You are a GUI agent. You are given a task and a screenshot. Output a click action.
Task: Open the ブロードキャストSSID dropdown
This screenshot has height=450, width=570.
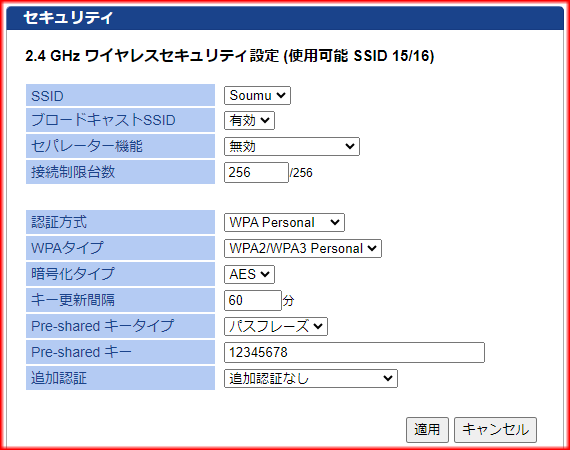pyautogui.click(x=249, y=121)
